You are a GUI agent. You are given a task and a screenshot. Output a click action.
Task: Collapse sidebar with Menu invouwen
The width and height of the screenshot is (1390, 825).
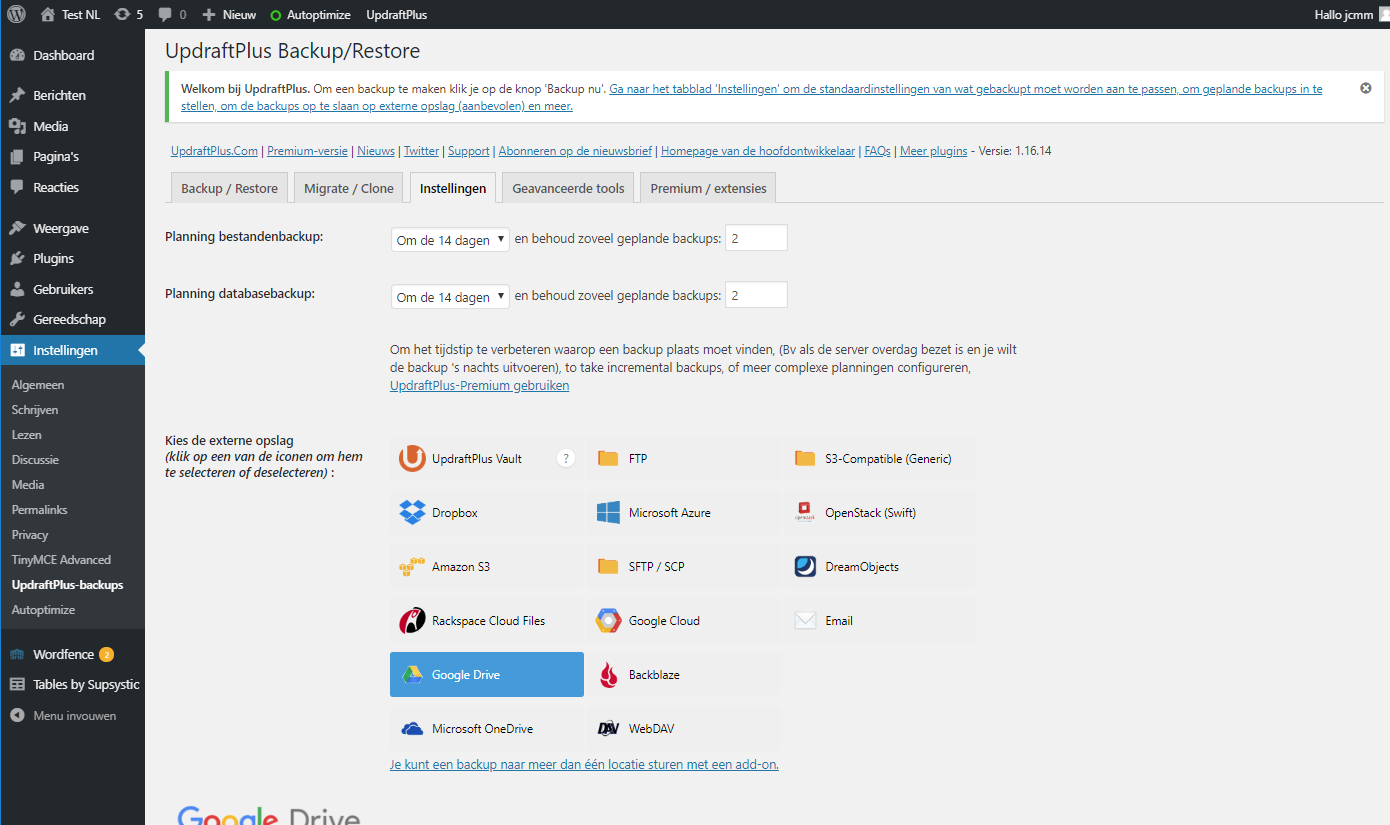coord(72,716)
